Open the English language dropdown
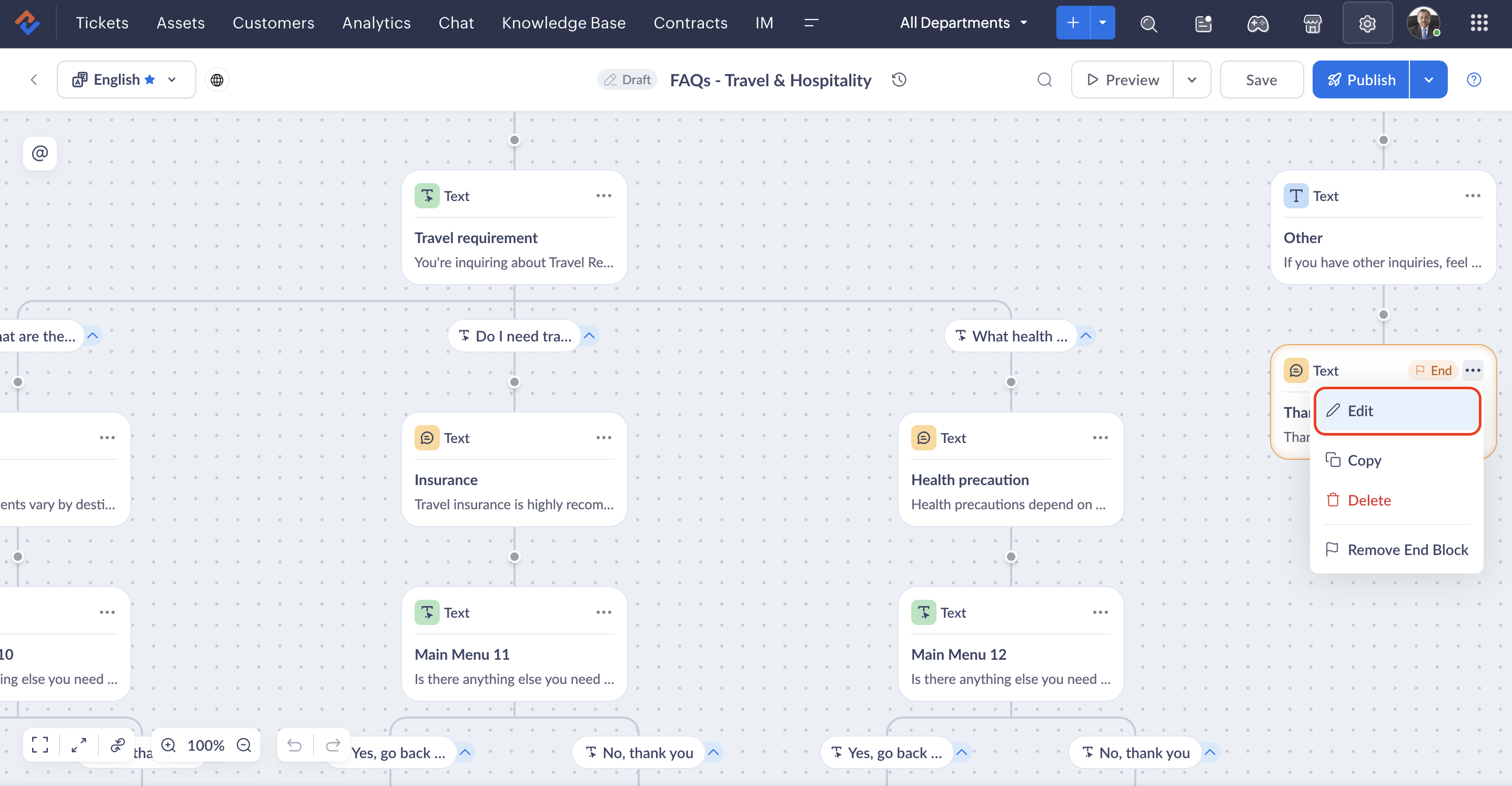The height and width of the screenshot is (786, 1512). pos(126,80)
